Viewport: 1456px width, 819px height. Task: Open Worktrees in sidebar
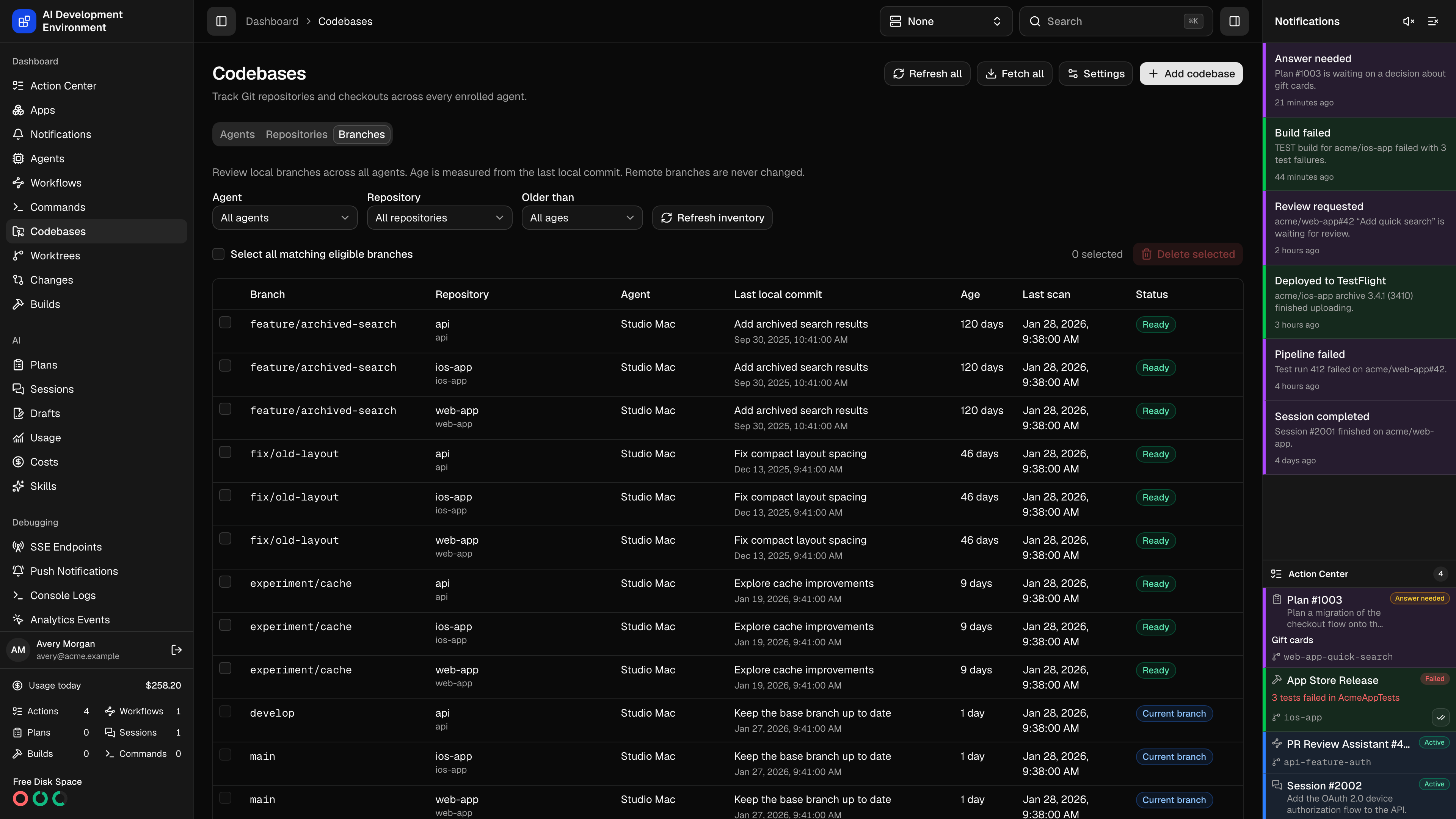97,256
